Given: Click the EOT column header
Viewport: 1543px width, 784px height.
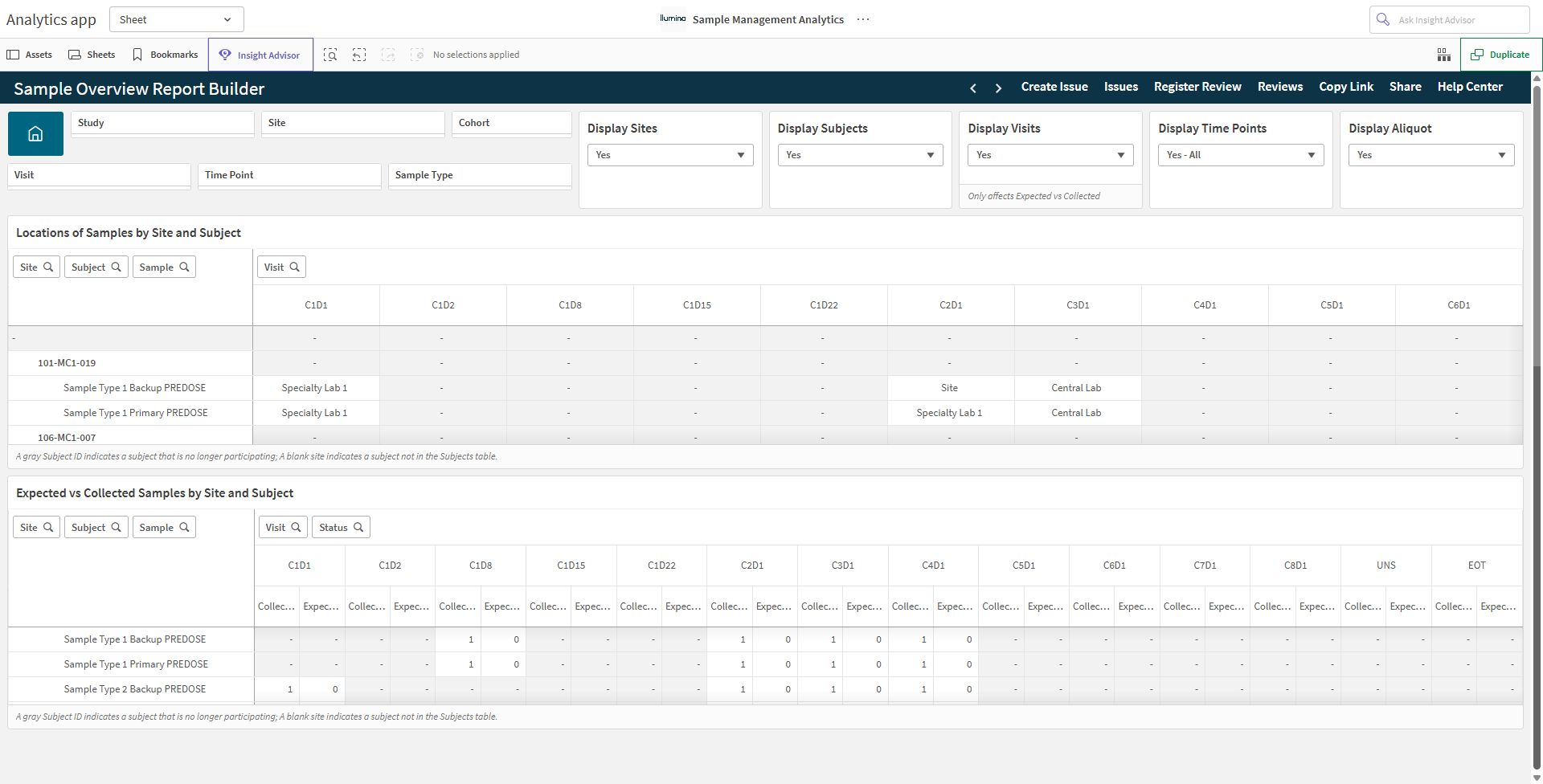Looking at the screenshot, I should pos(1477,566).
